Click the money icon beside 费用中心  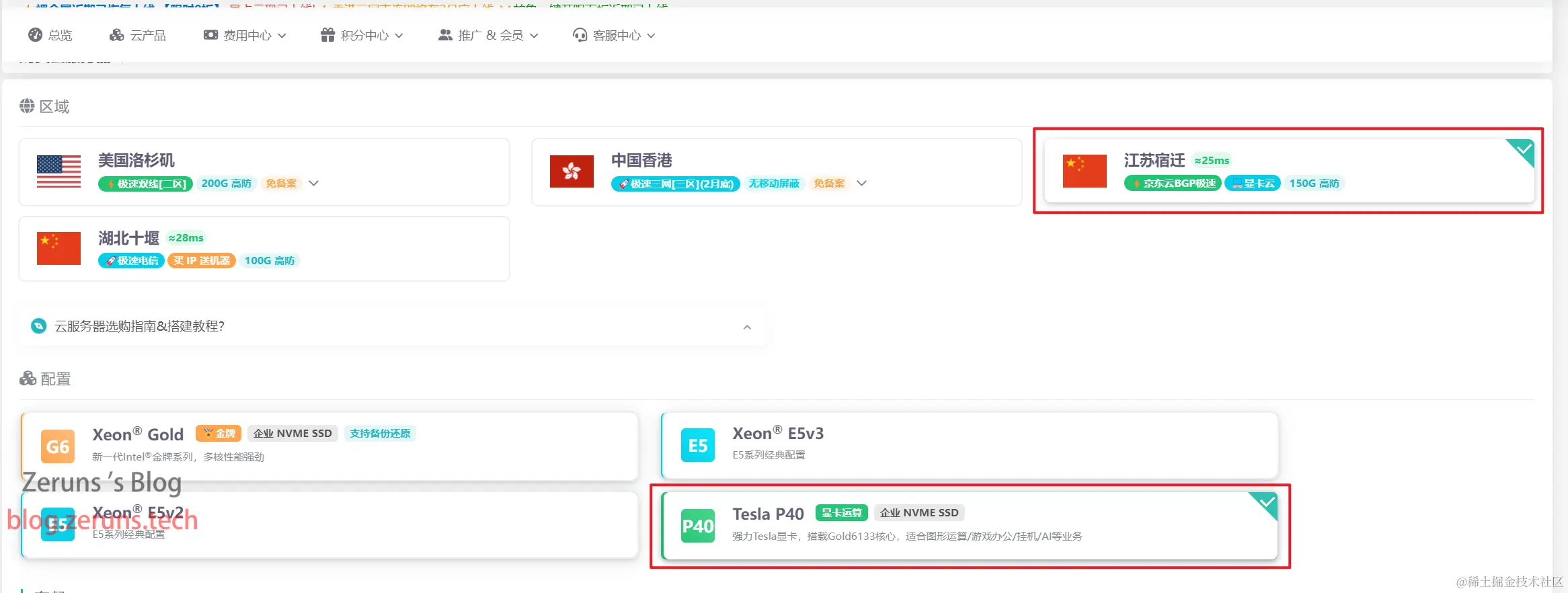(x=210, y=35)
